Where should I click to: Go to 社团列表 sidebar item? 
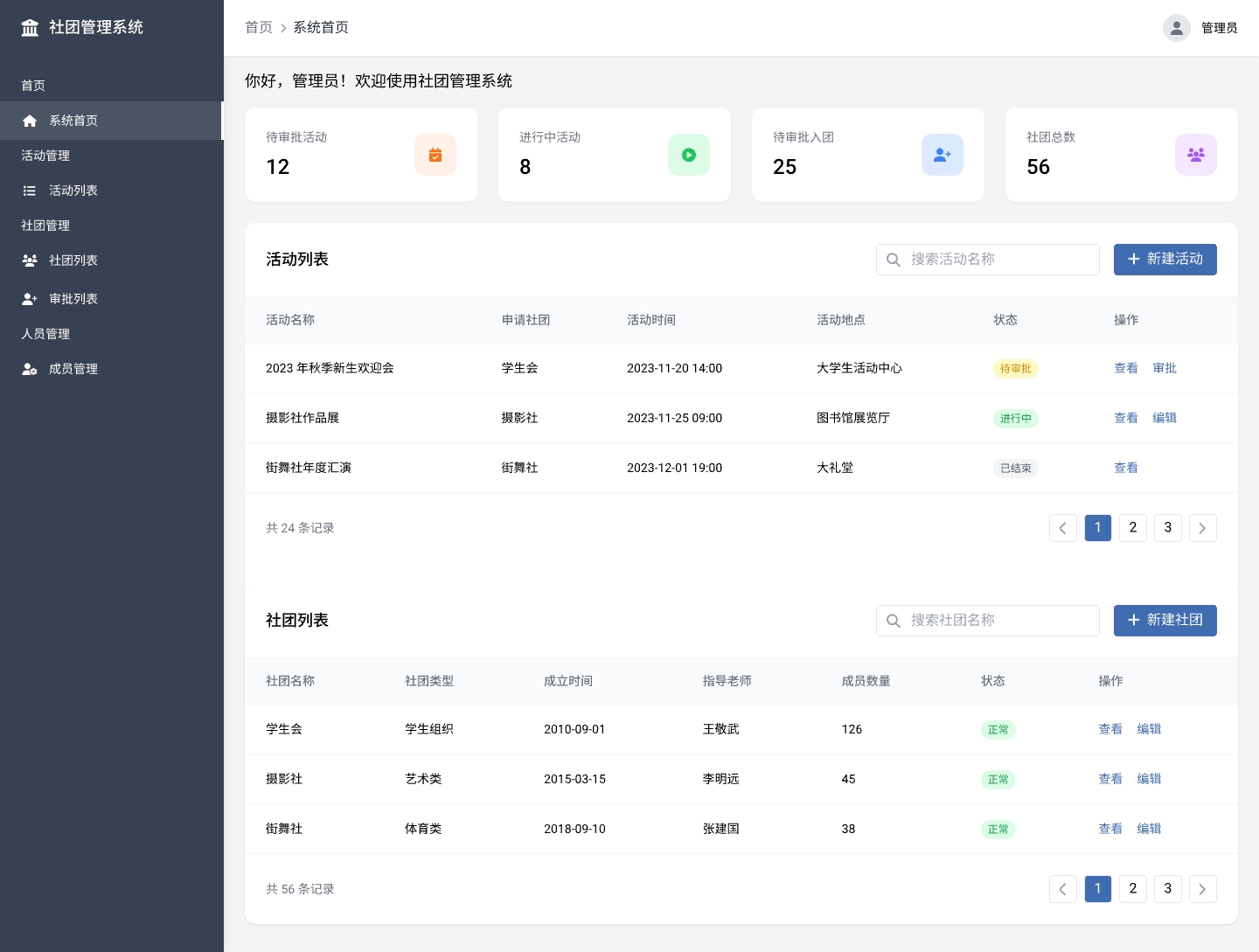(73, 261)
